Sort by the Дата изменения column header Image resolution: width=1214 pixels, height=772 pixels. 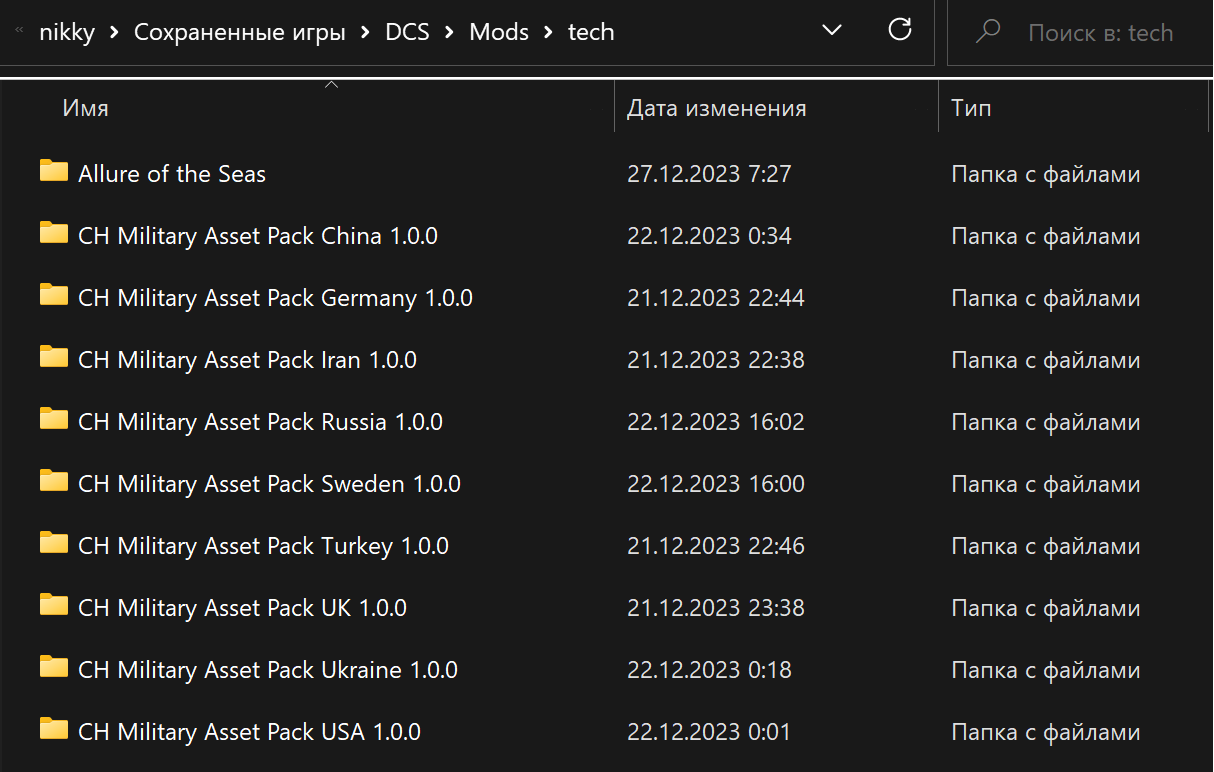717,108
